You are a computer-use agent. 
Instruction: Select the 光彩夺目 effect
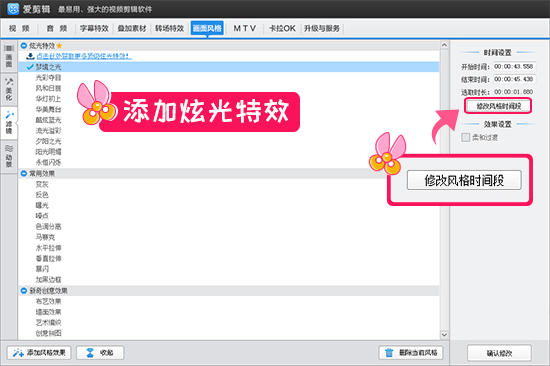(x=48, y=78)
